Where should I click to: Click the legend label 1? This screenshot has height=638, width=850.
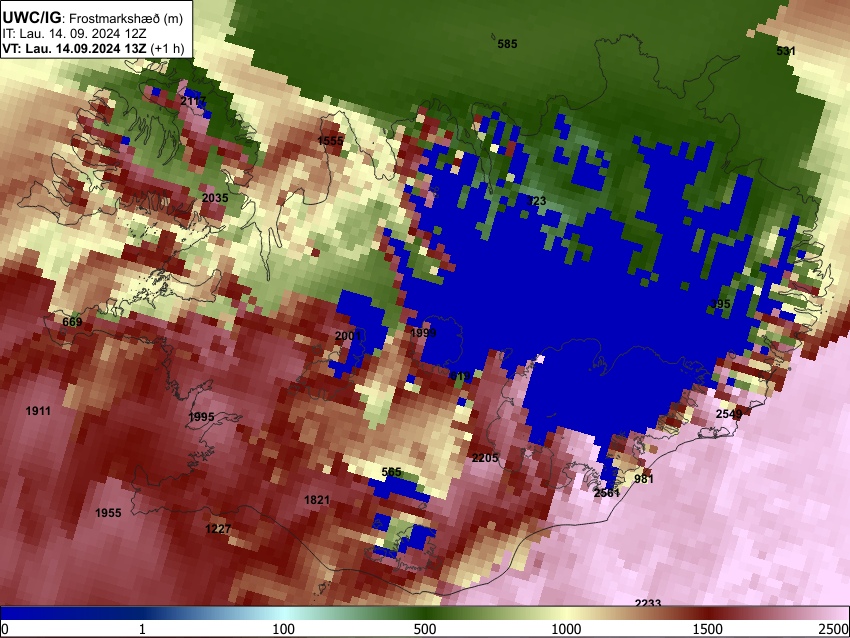(142, 629)
